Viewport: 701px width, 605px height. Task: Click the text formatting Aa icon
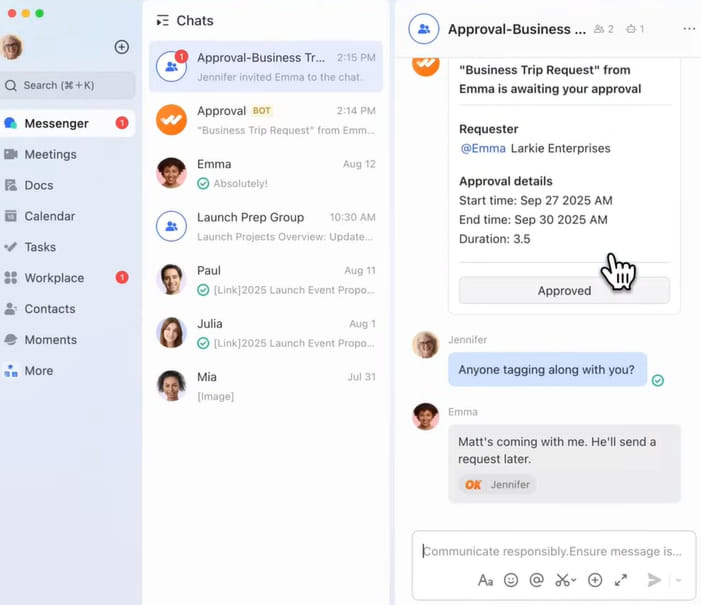485,580
